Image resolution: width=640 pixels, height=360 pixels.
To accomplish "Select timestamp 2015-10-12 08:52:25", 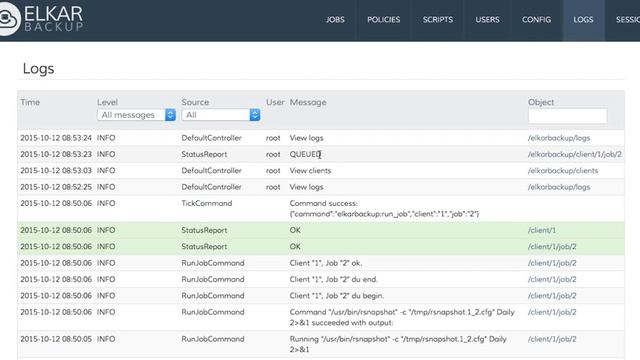I will (56, 187).
